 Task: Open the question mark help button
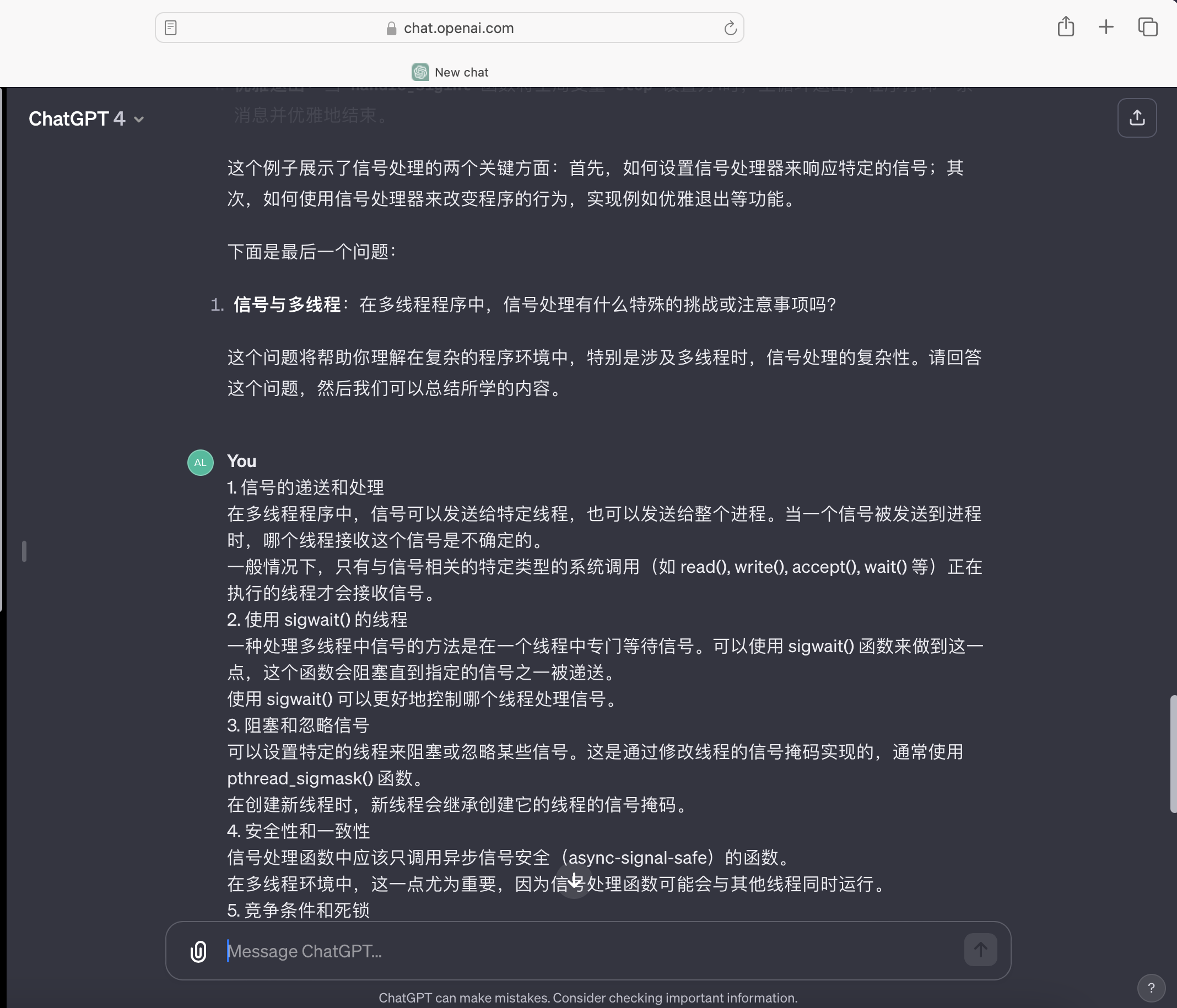click(x=1151, y=988)
